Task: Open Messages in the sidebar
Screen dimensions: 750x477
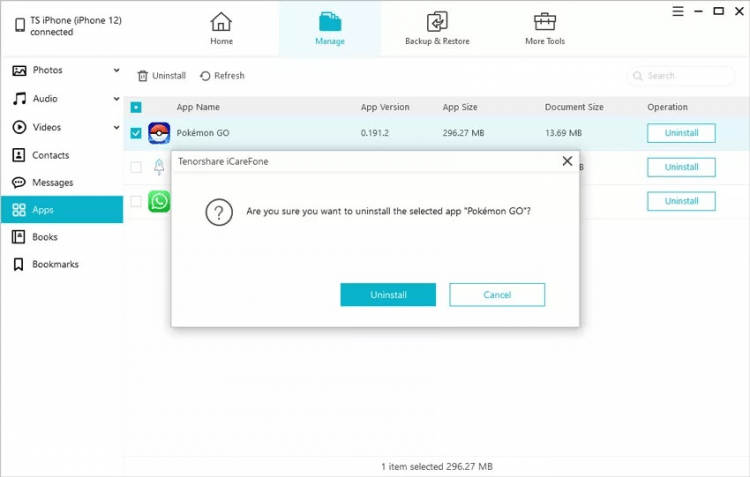Action: (x=53, y=182)
